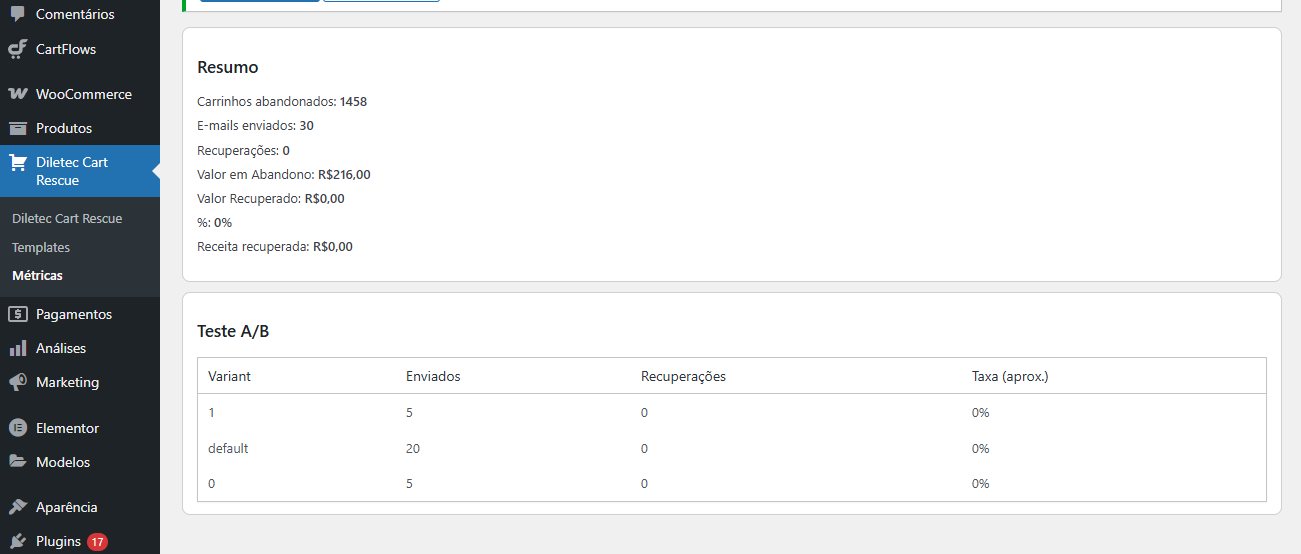This screenshot has height=554, width=1301.
Task: Click the Comentários speech bubble icon
Action: click(18, 14)
